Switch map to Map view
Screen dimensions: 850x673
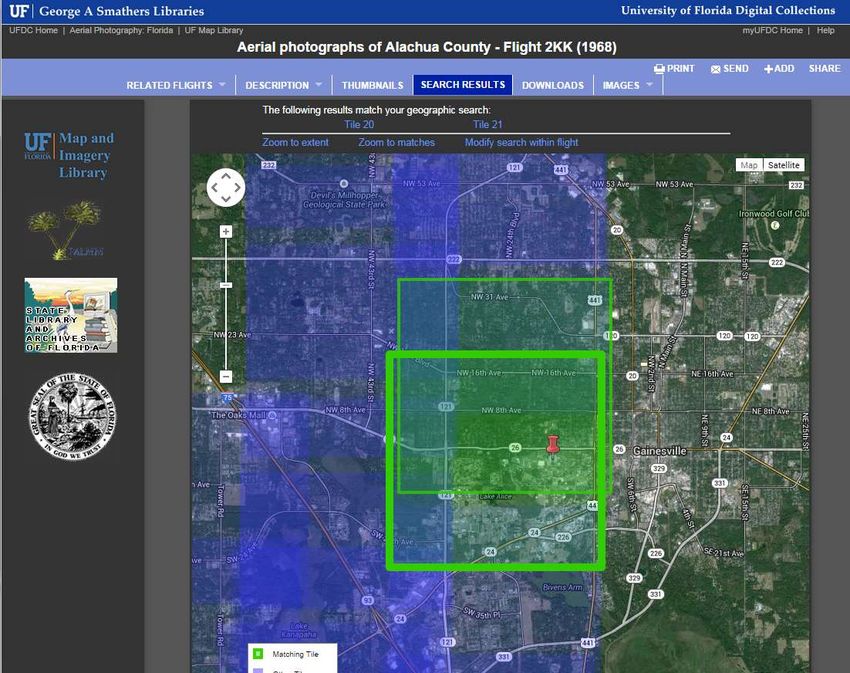[x=749, y=165]
